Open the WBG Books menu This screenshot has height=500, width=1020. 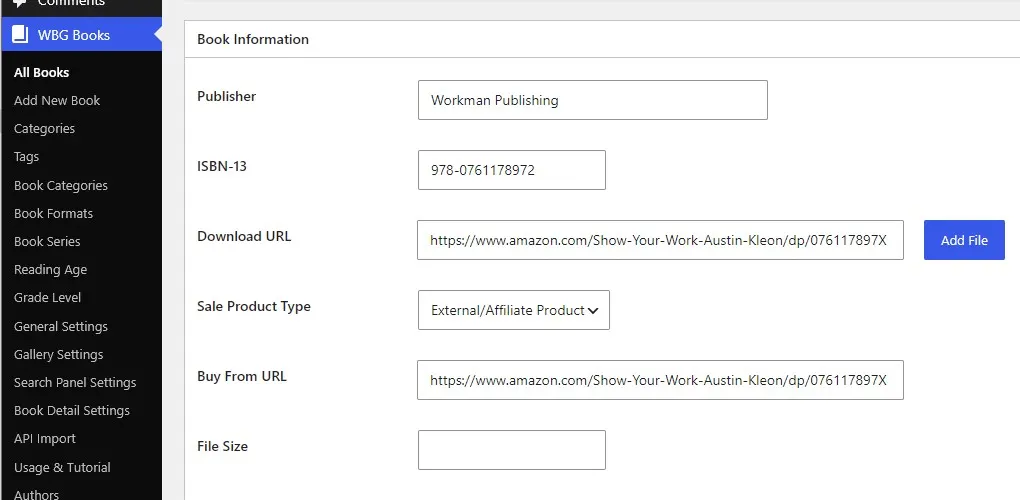pos(81,35)
